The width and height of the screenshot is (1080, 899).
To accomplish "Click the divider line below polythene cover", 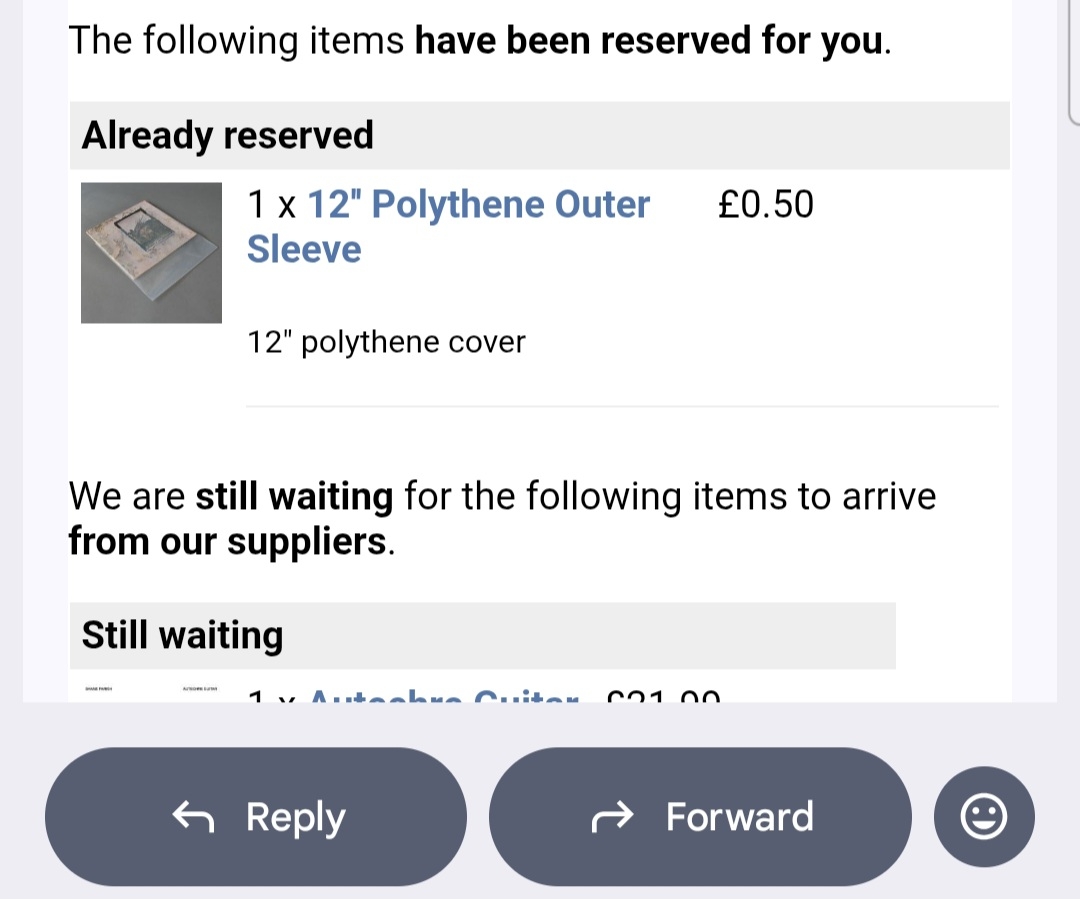I will coord(621,406).
